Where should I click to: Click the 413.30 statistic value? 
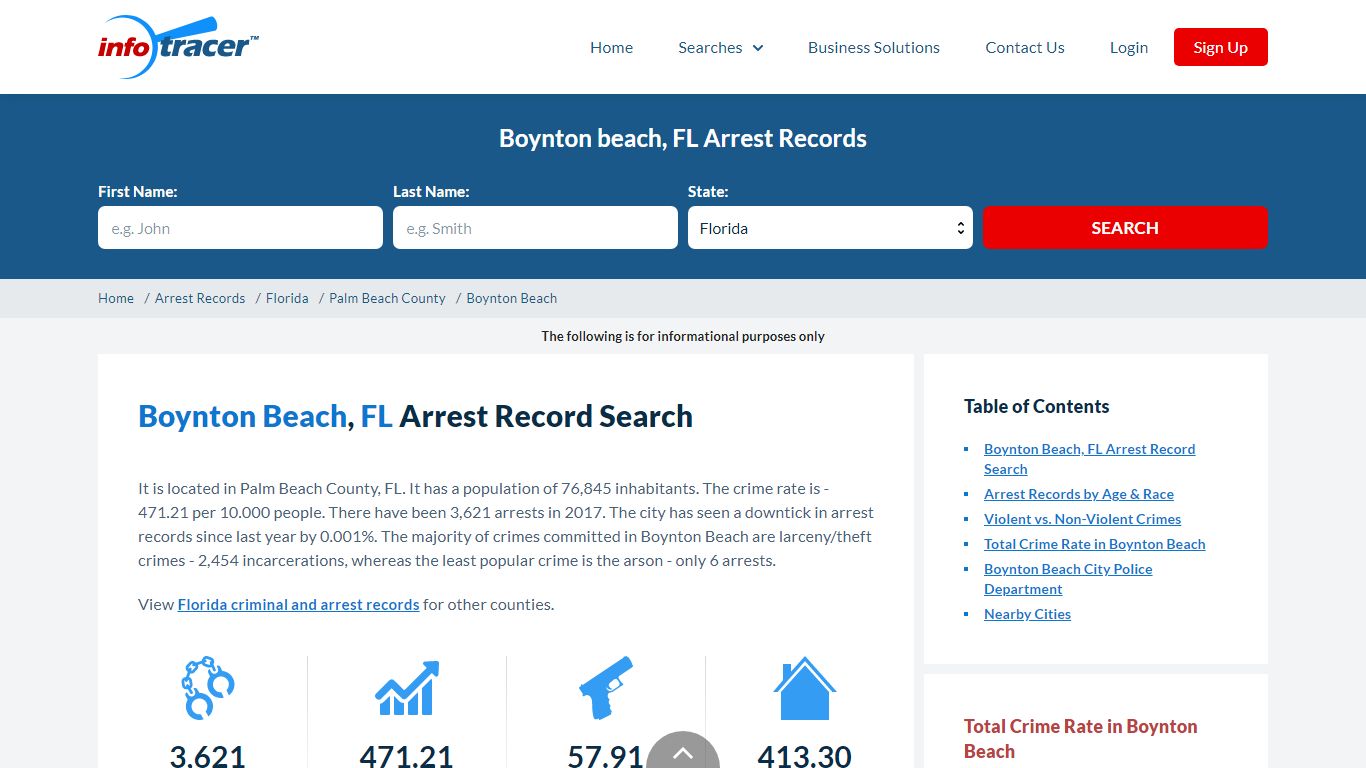804,756
